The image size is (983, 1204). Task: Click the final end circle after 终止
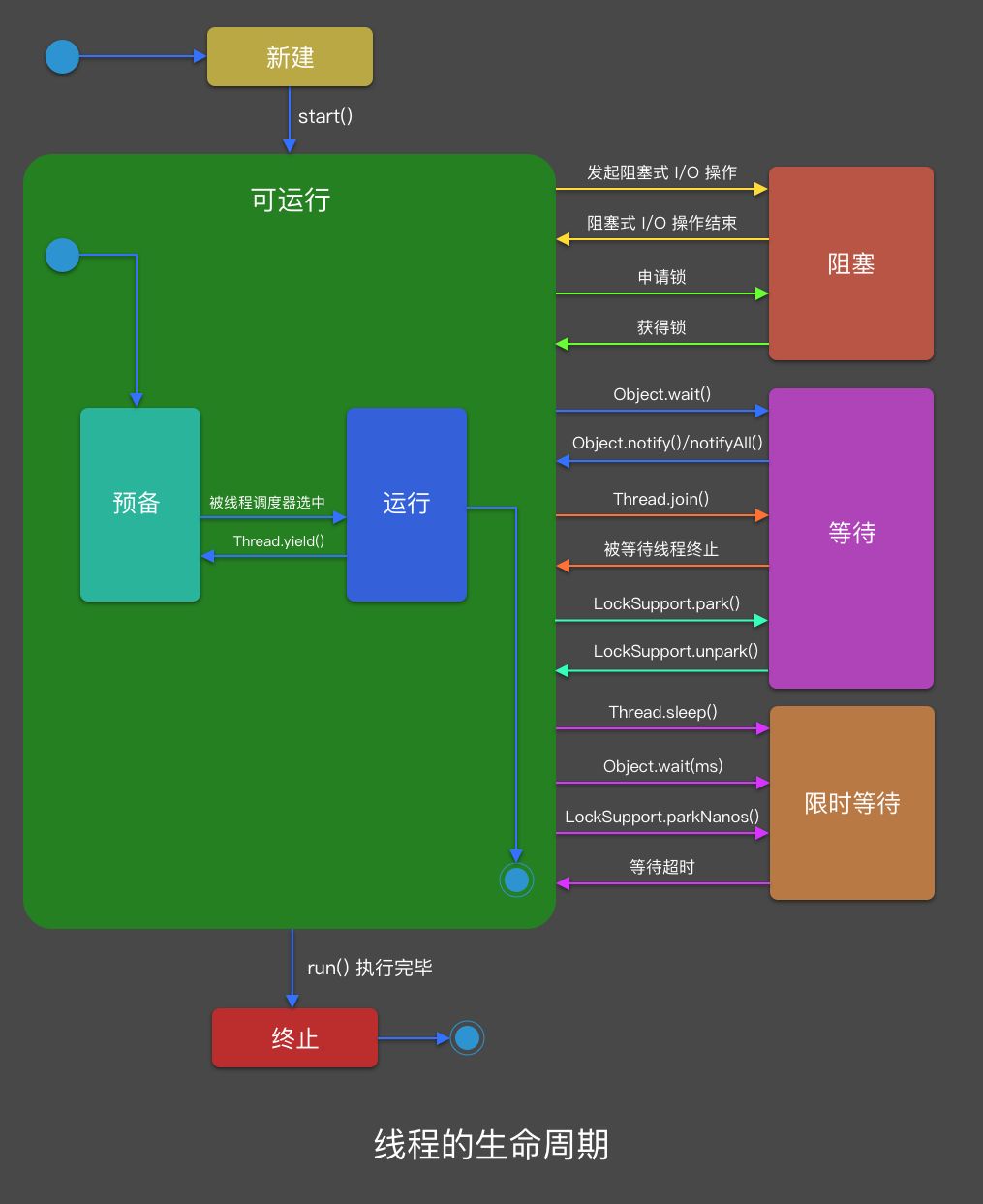pyautogui.click(x=466, y=1037)
